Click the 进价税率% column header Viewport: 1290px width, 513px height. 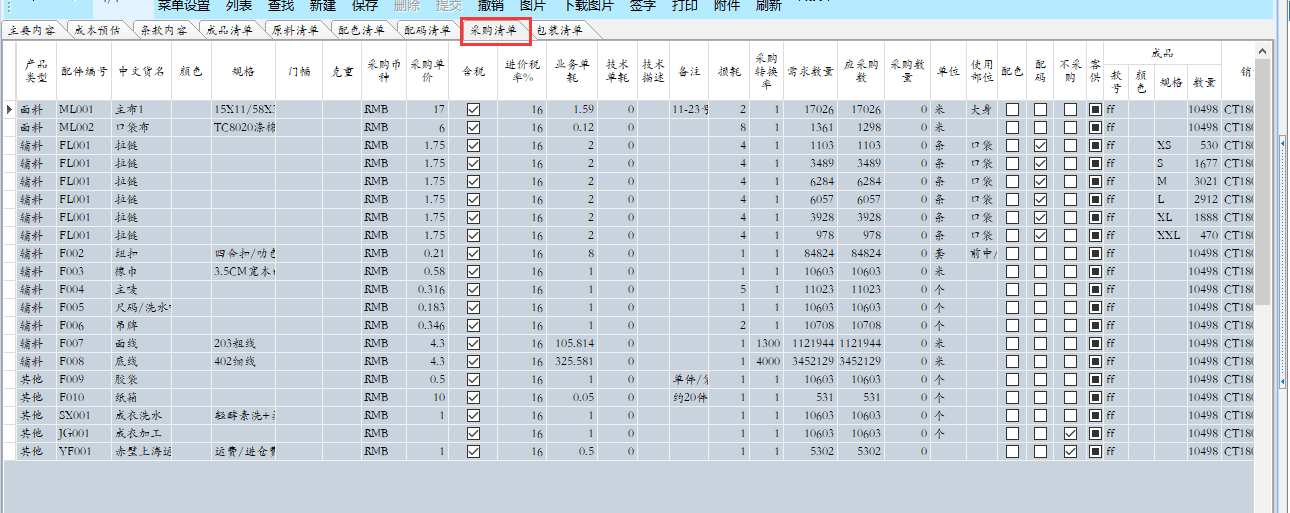(x=521, y=70)
